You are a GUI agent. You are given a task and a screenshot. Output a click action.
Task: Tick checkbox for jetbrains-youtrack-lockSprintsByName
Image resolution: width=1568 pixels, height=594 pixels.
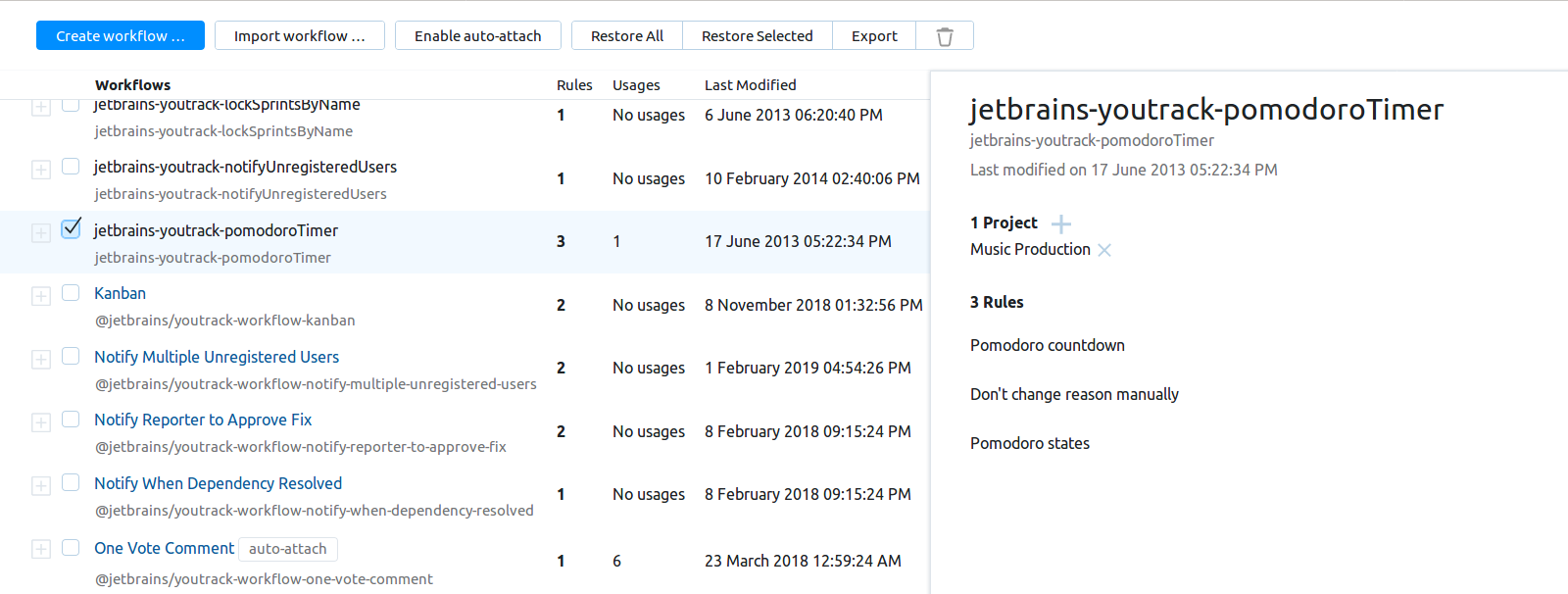point(71,105)
